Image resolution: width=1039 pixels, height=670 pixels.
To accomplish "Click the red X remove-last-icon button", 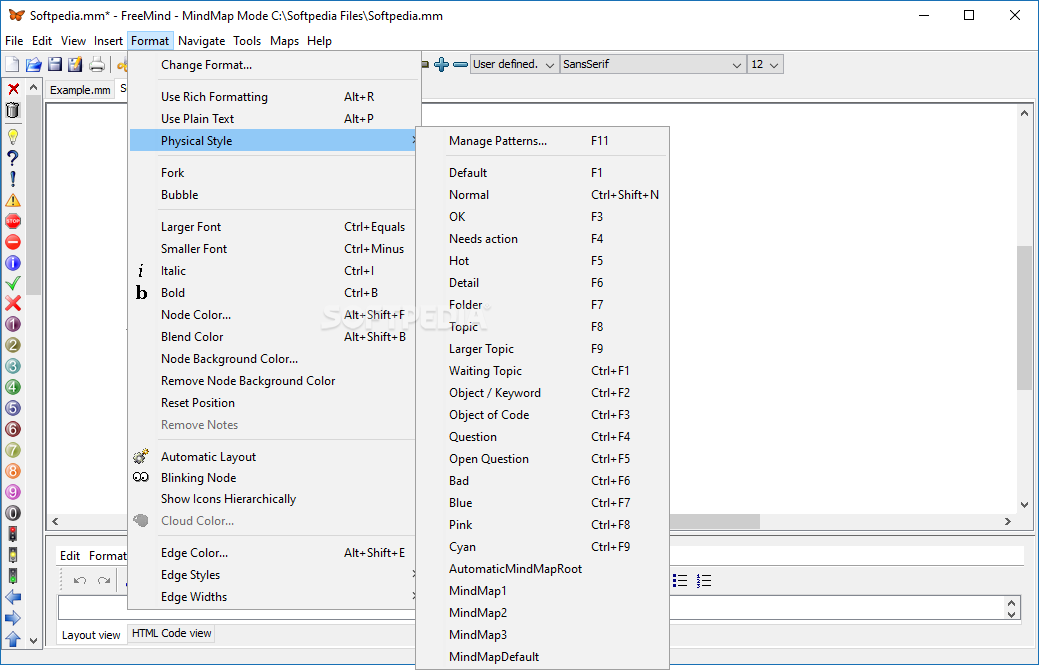I will tap(13, 89).
